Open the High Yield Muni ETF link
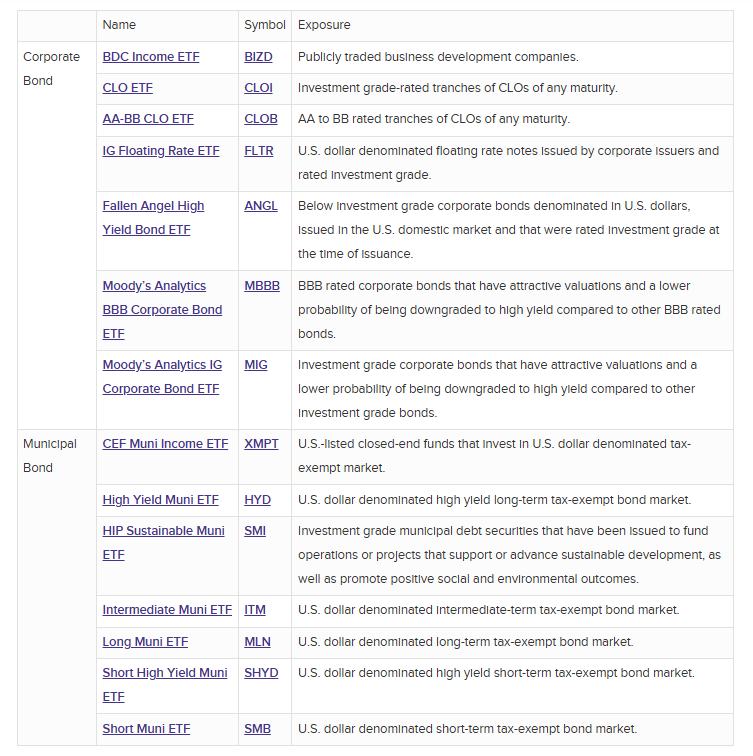The image size is (753, 756). click(161, 500)
